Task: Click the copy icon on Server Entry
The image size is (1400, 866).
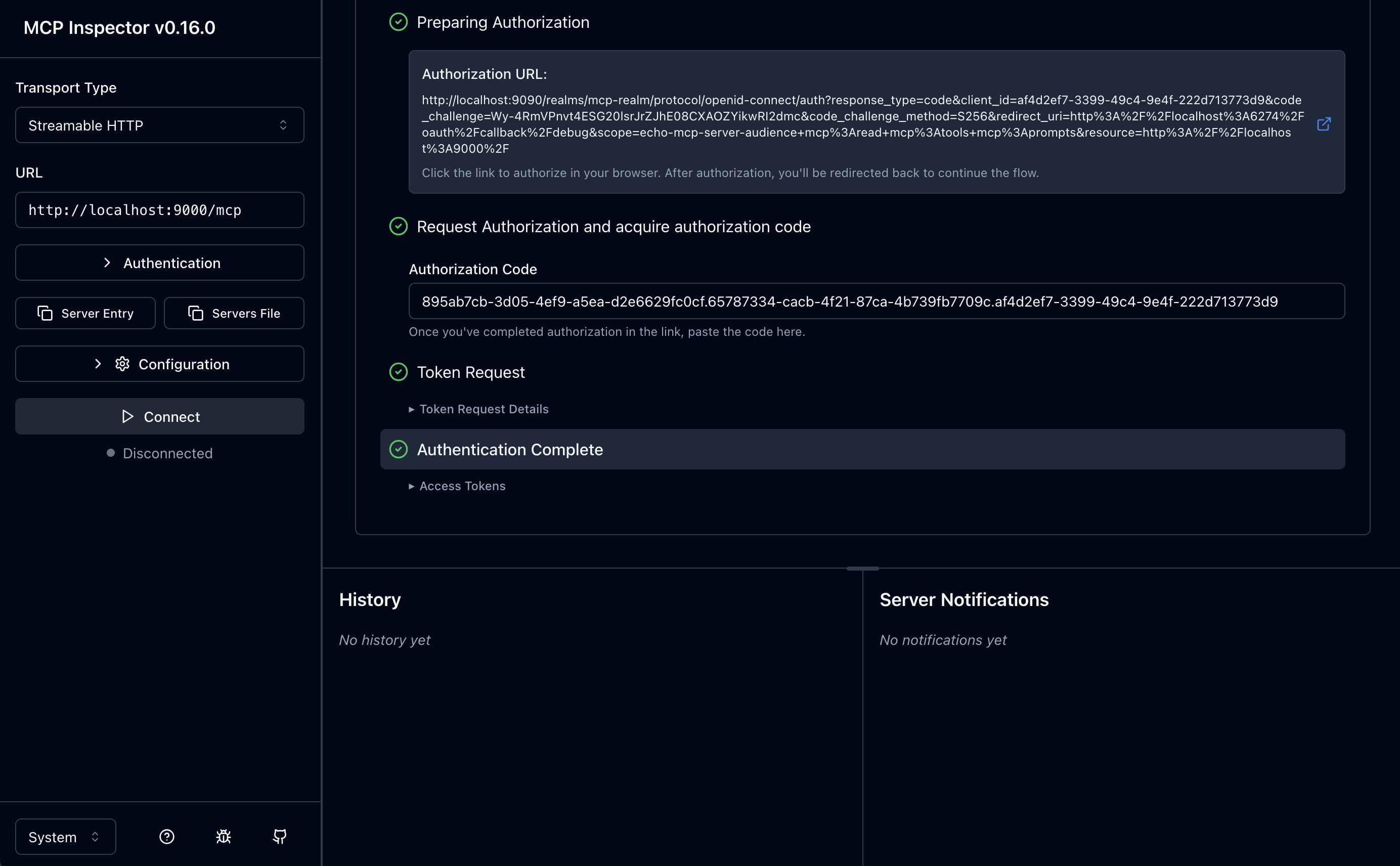Action: tap(45, 313)
